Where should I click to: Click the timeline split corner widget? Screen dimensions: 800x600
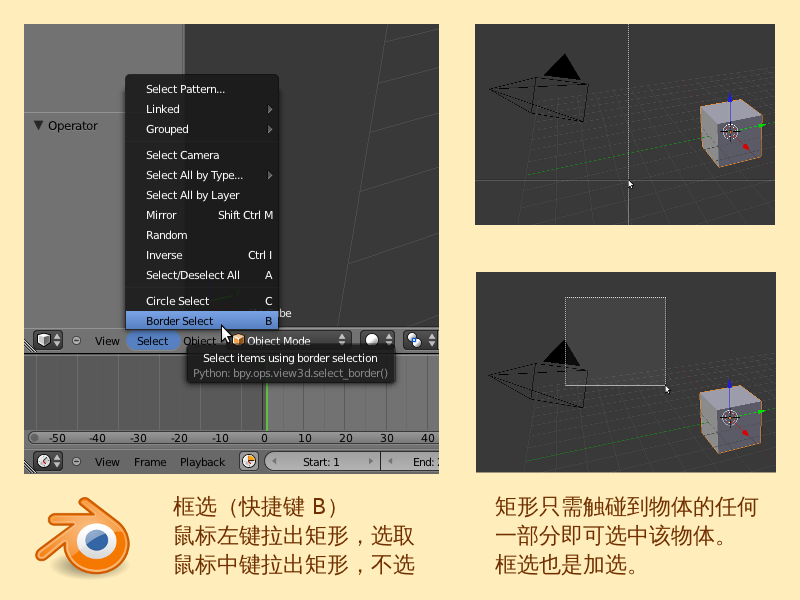(x=30, y=466)
